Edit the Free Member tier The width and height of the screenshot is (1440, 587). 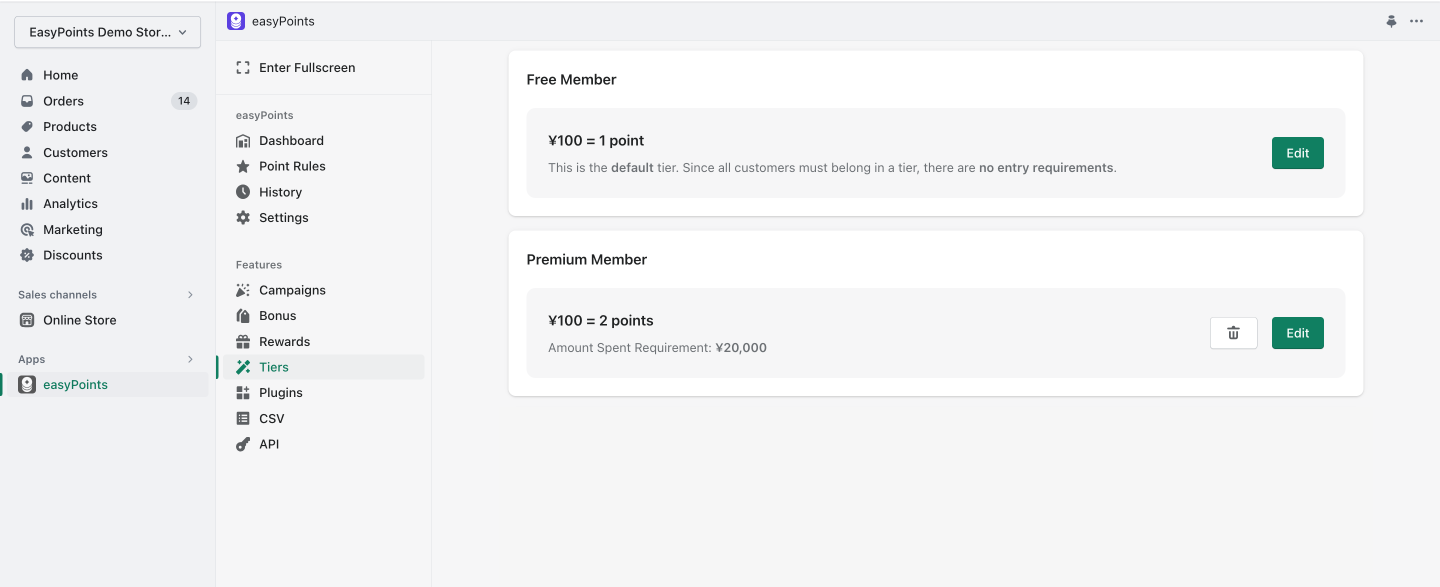point(1298,153)
